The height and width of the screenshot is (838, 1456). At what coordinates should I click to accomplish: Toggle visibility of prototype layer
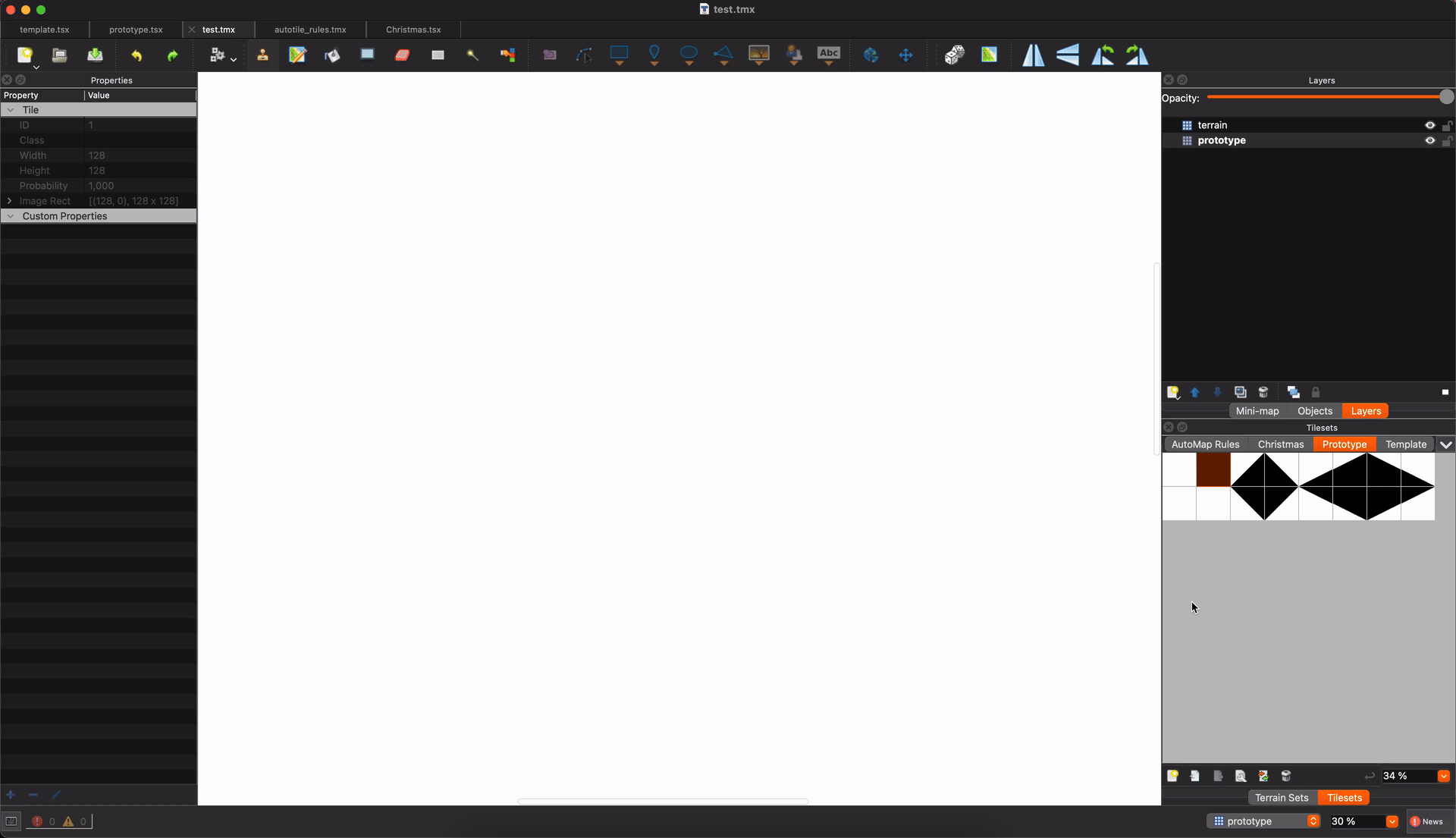(x=1429, y=140)
